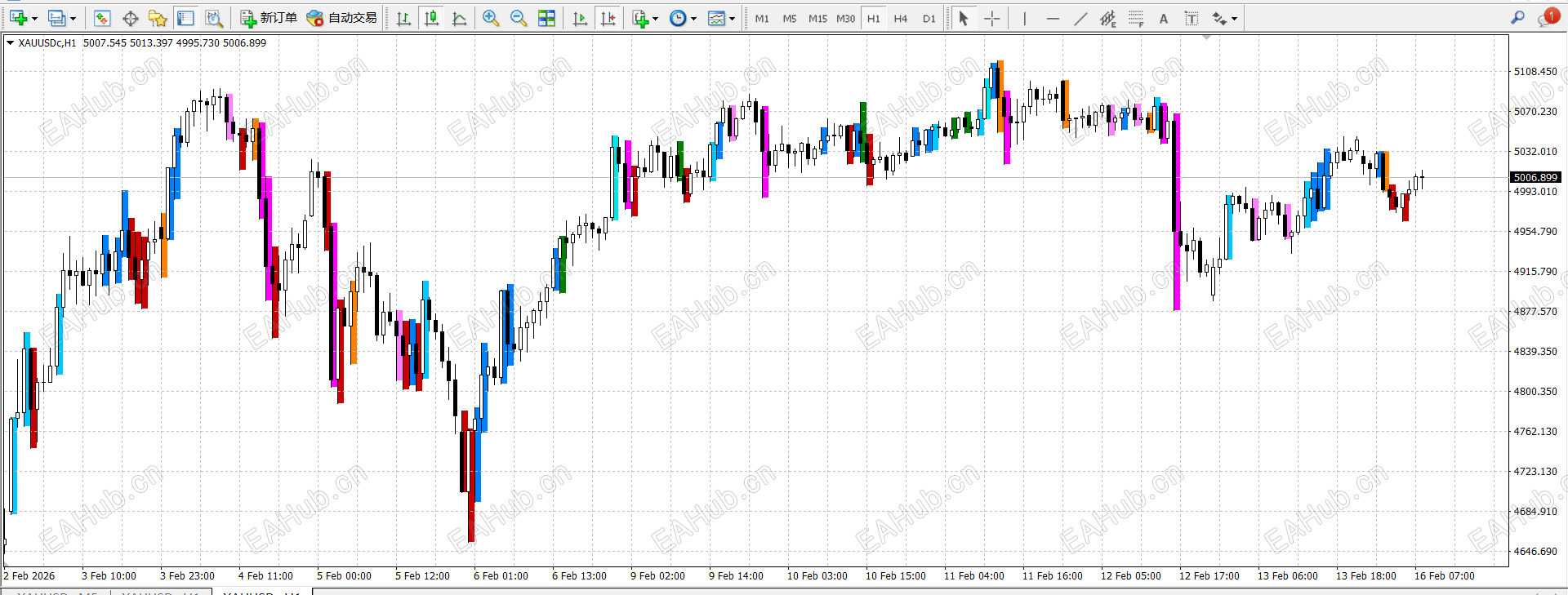The height and width of the screenshot is (595, 1568).
Task: Select the Fibonacci retracement tool
Action: [1136, 18]
